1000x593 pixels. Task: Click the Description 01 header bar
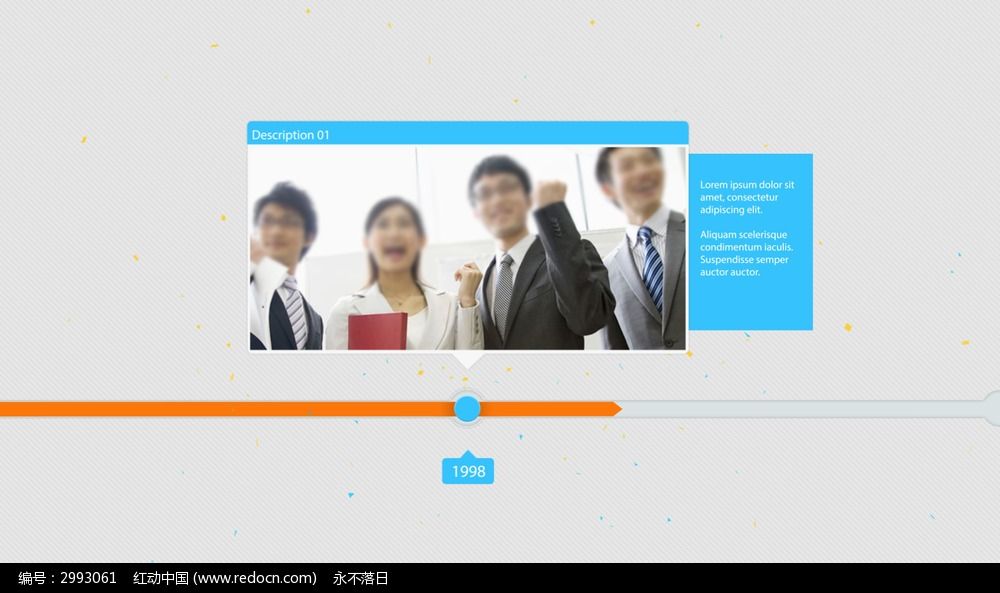tap(467, 133)
